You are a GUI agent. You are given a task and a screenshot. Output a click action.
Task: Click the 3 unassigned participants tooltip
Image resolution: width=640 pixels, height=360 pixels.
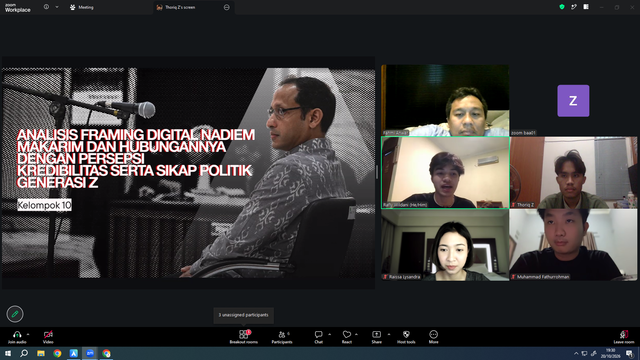point(244,315)
